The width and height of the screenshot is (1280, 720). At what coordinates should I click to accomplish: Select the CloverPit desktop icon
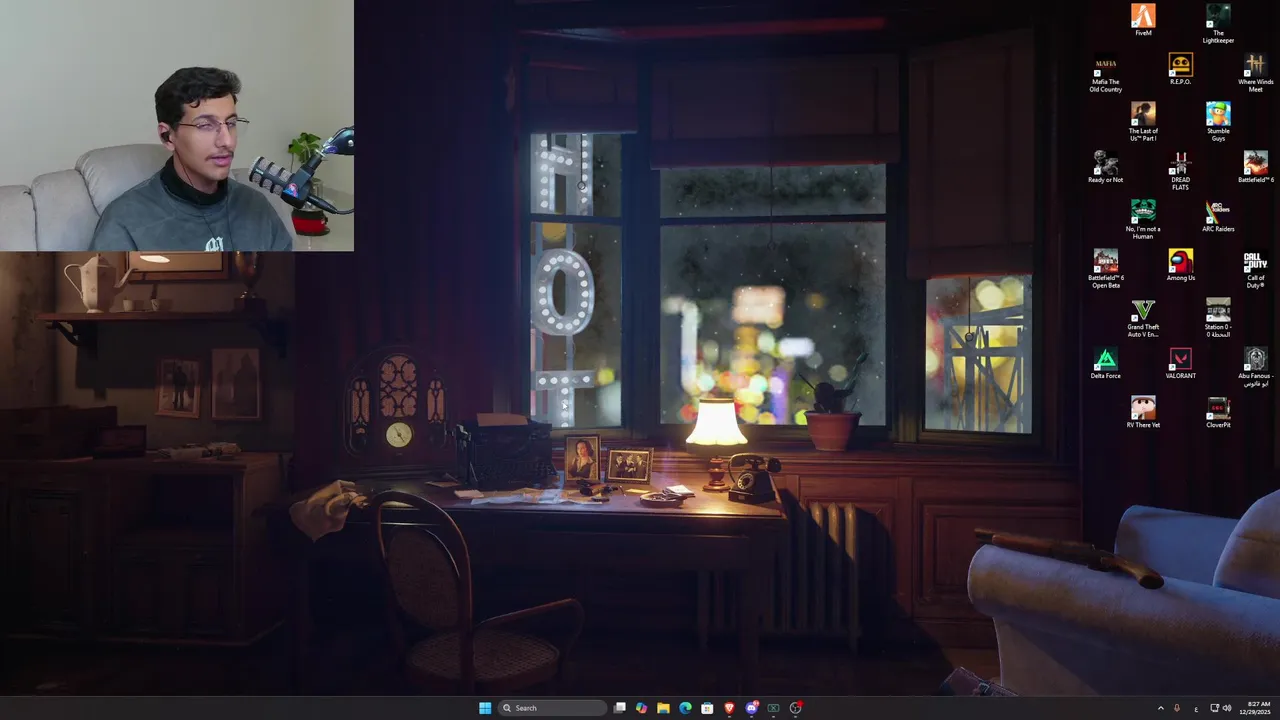pos(1218,412)
